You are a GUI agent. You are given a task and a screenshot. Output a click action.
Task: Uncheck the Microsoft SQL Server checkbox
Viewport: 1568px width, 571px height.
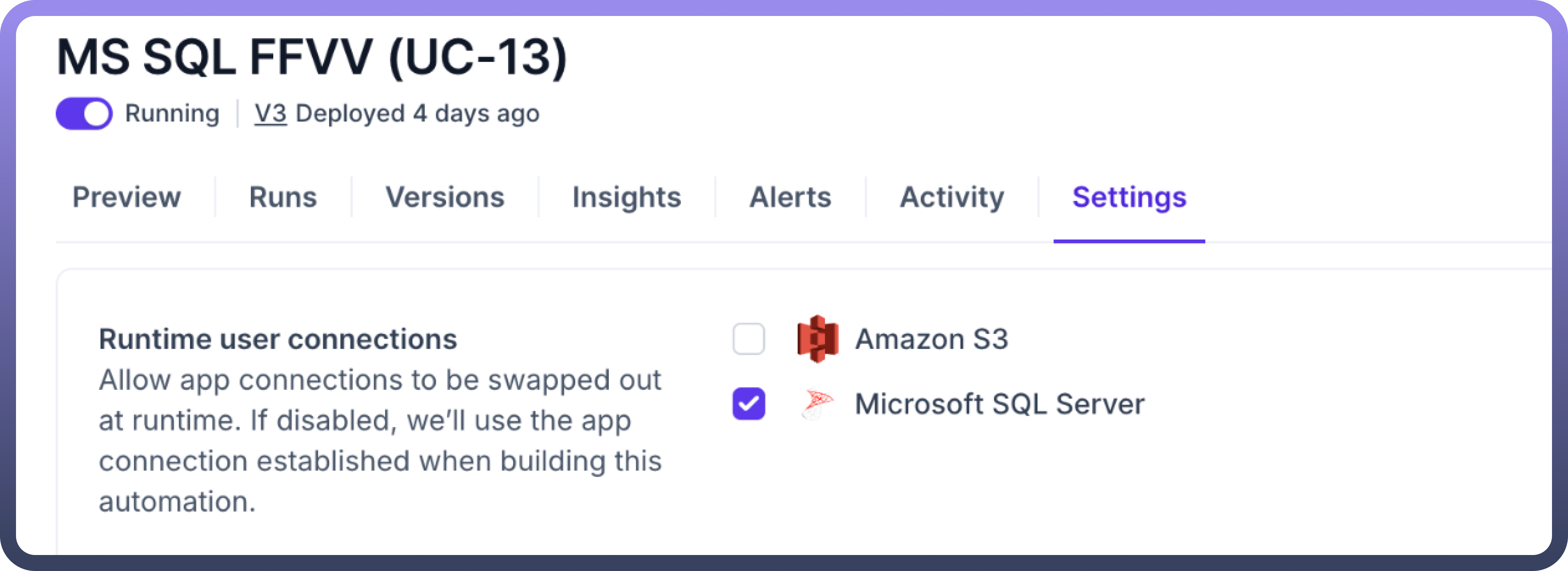pos(749,403)
